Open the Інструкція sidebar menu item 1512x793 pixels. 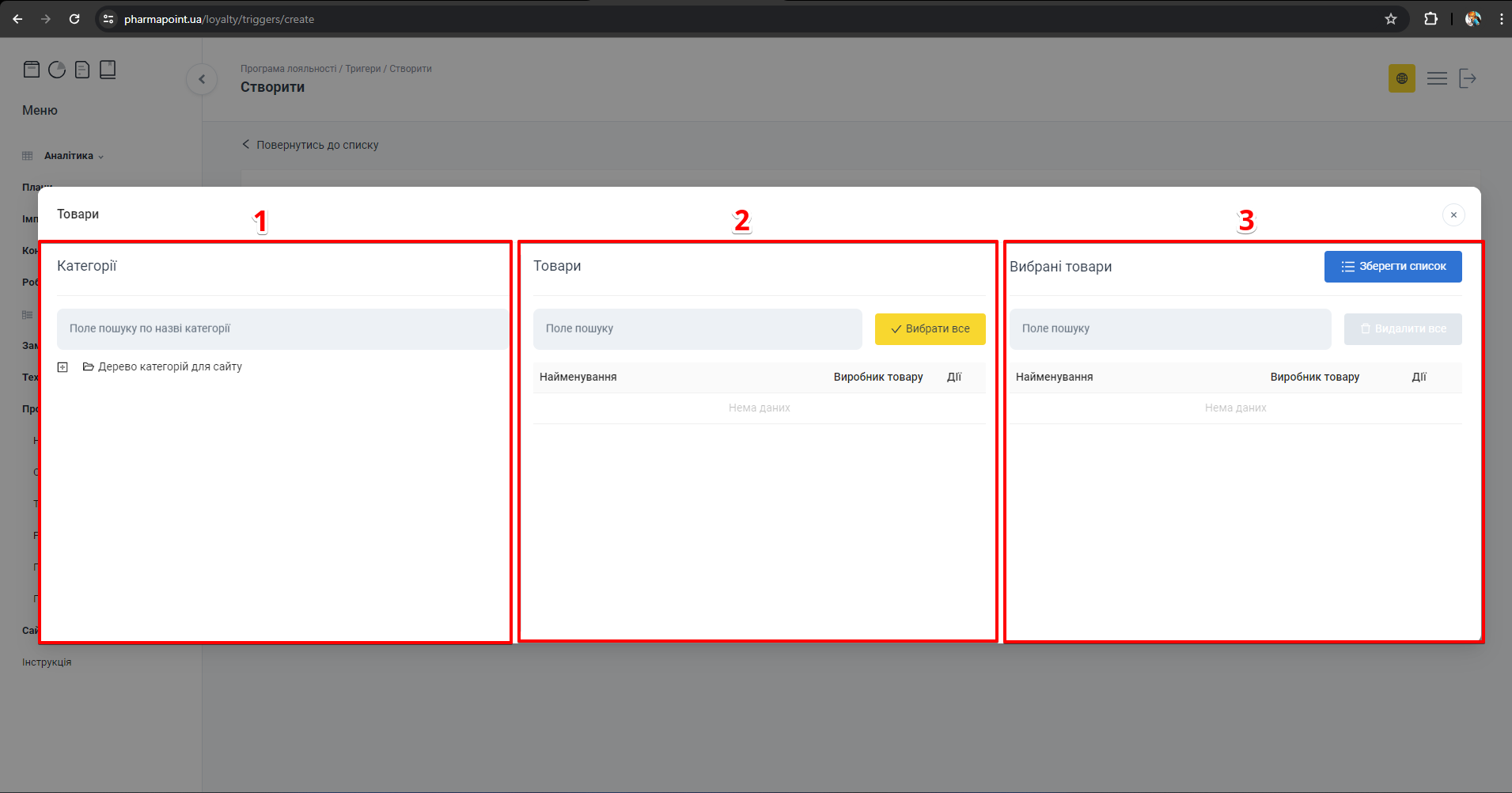(x=47, y=662)
